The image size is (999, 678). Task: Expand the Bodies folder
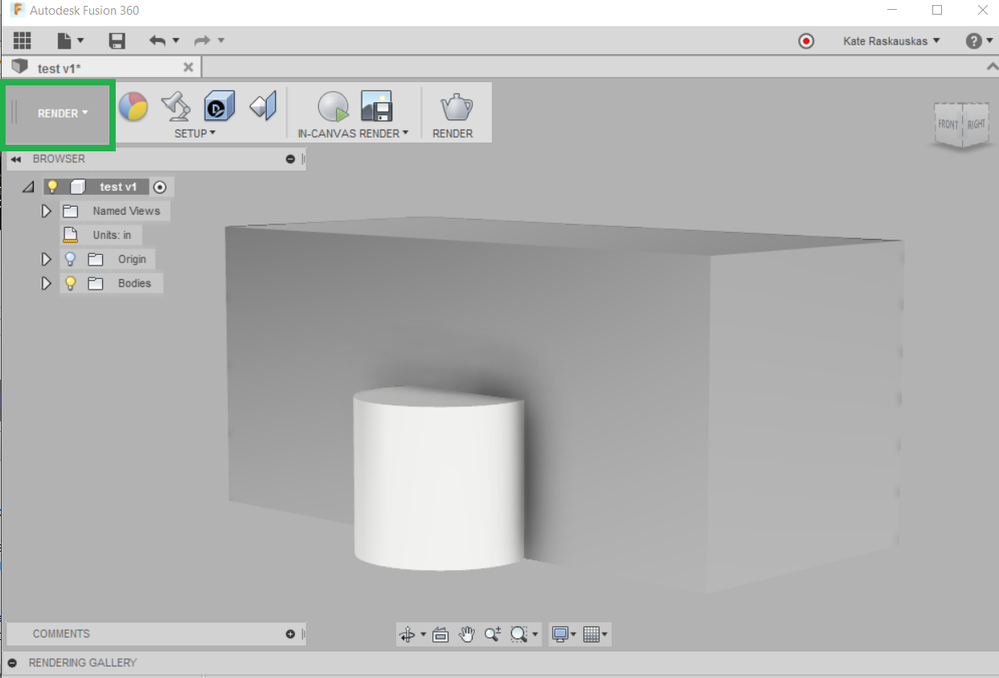pos(46,283)
